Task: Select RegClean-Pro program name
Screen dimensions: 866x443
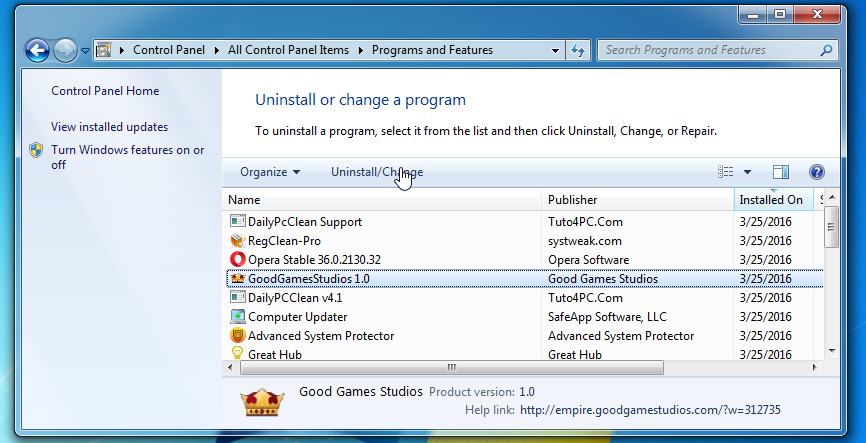Action: 284,241
